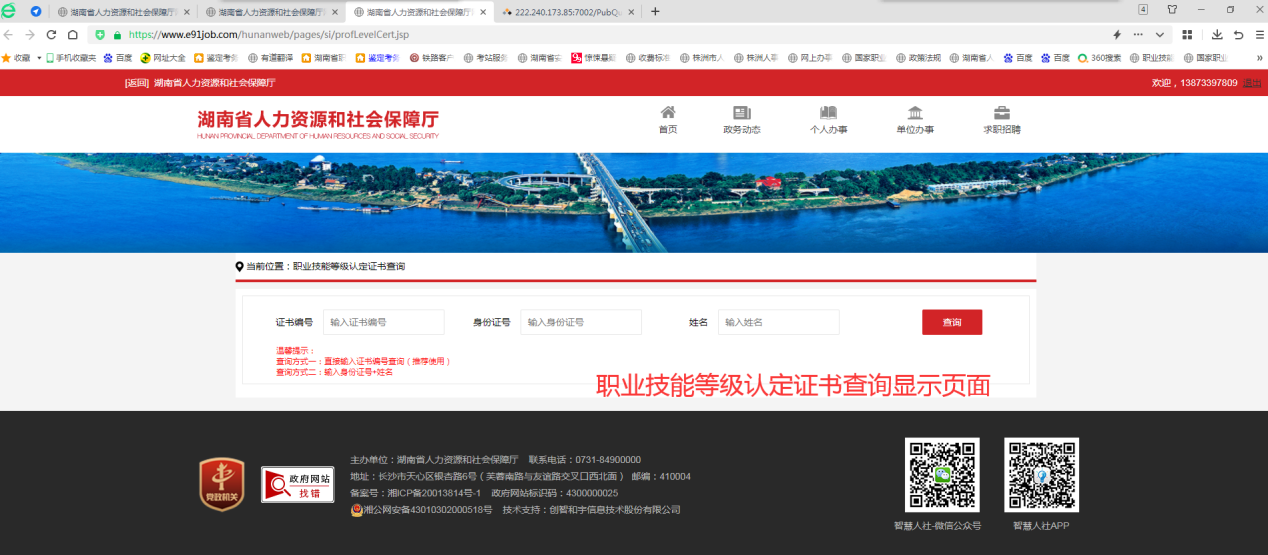The image size is (1268, 555).
Task: Click the 首页 home icon
Action: (x=667, y=113)
